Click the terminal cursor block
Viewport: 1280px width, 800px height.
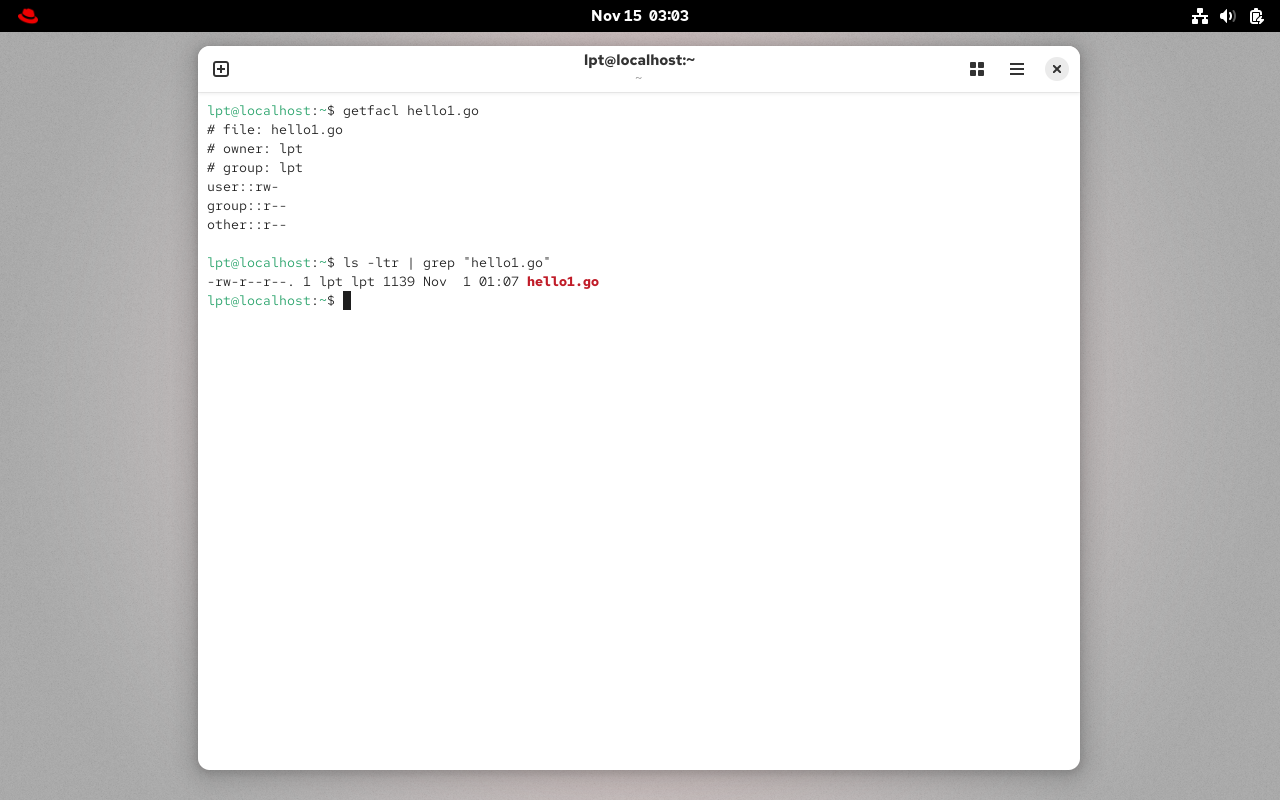tap(347, 301)
